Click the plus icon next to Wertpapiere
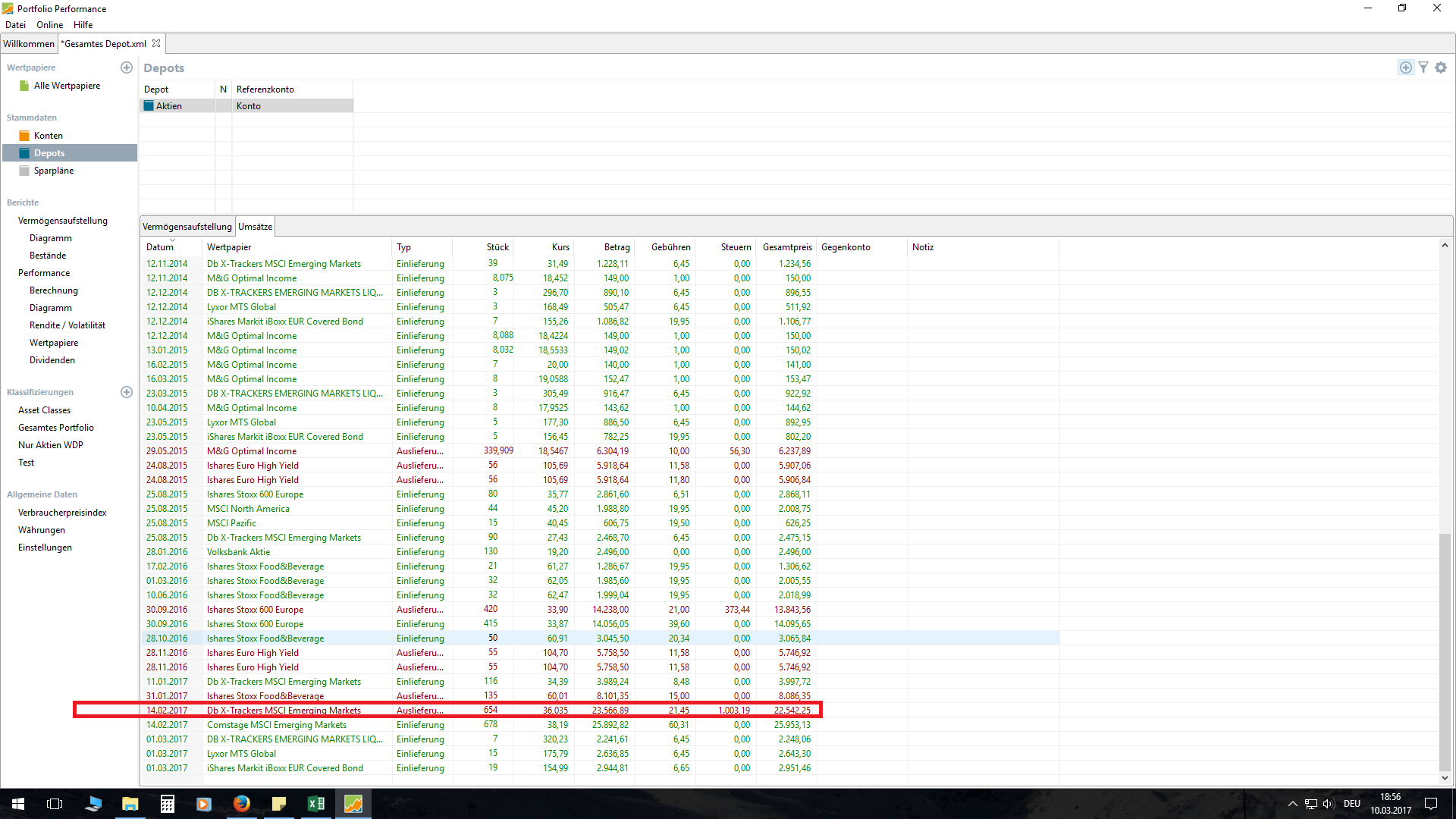The height and width of the screenshot is (819, 1456). 127,67
